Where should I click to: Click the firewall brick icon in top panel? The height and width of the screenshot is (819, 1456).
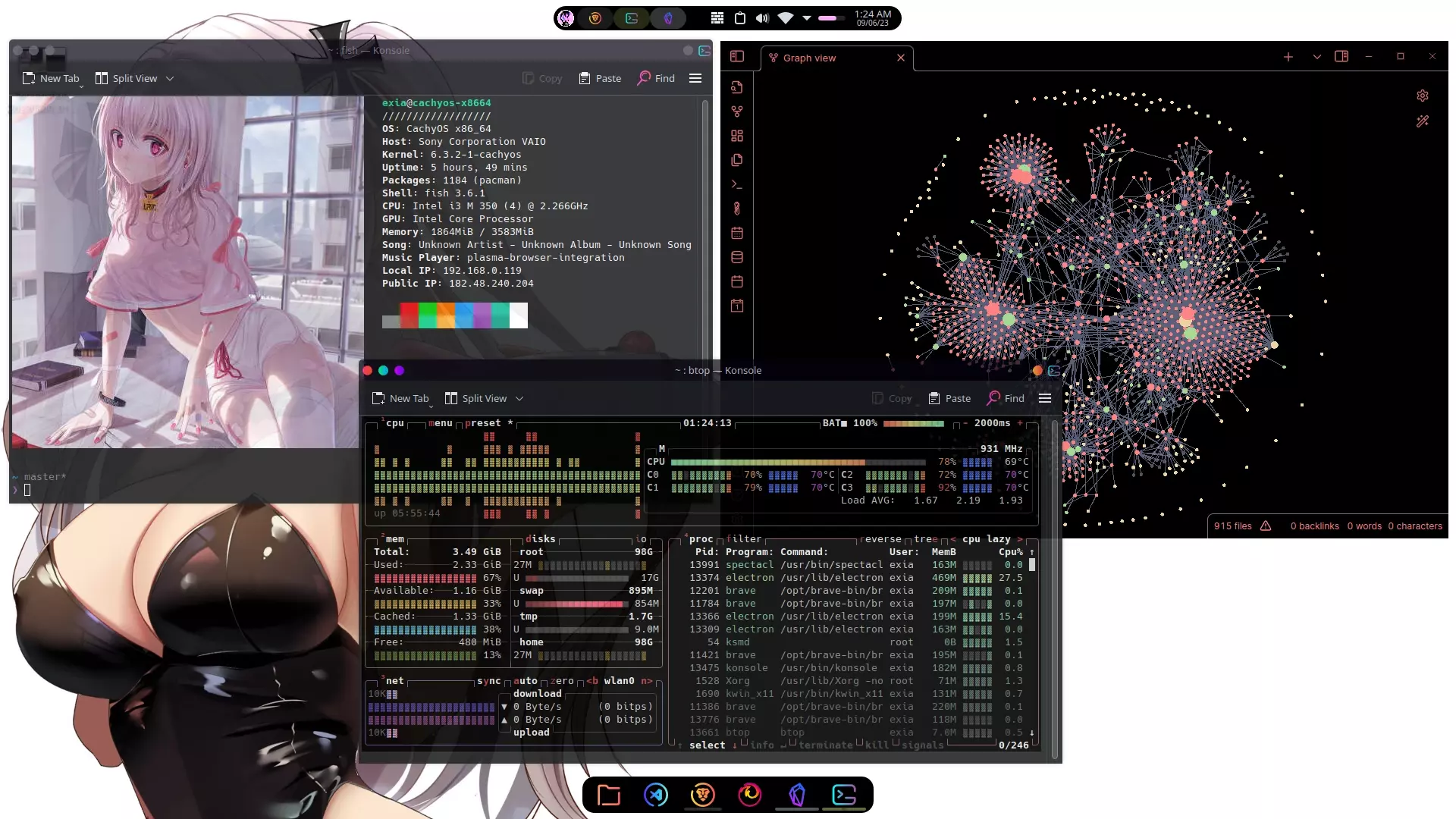click(x=717, y=18)
